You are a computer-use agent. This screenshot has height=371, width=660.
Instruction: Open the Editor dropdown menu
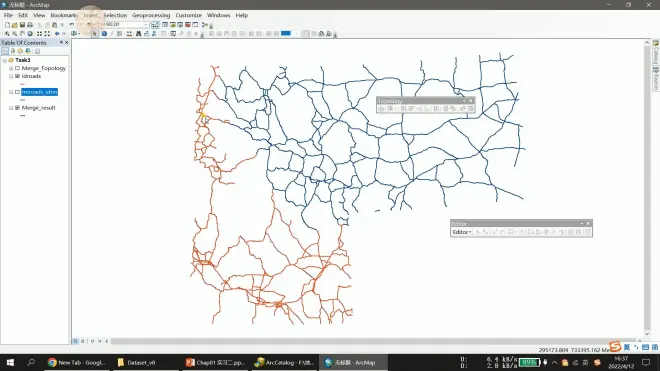coord(461,232)
